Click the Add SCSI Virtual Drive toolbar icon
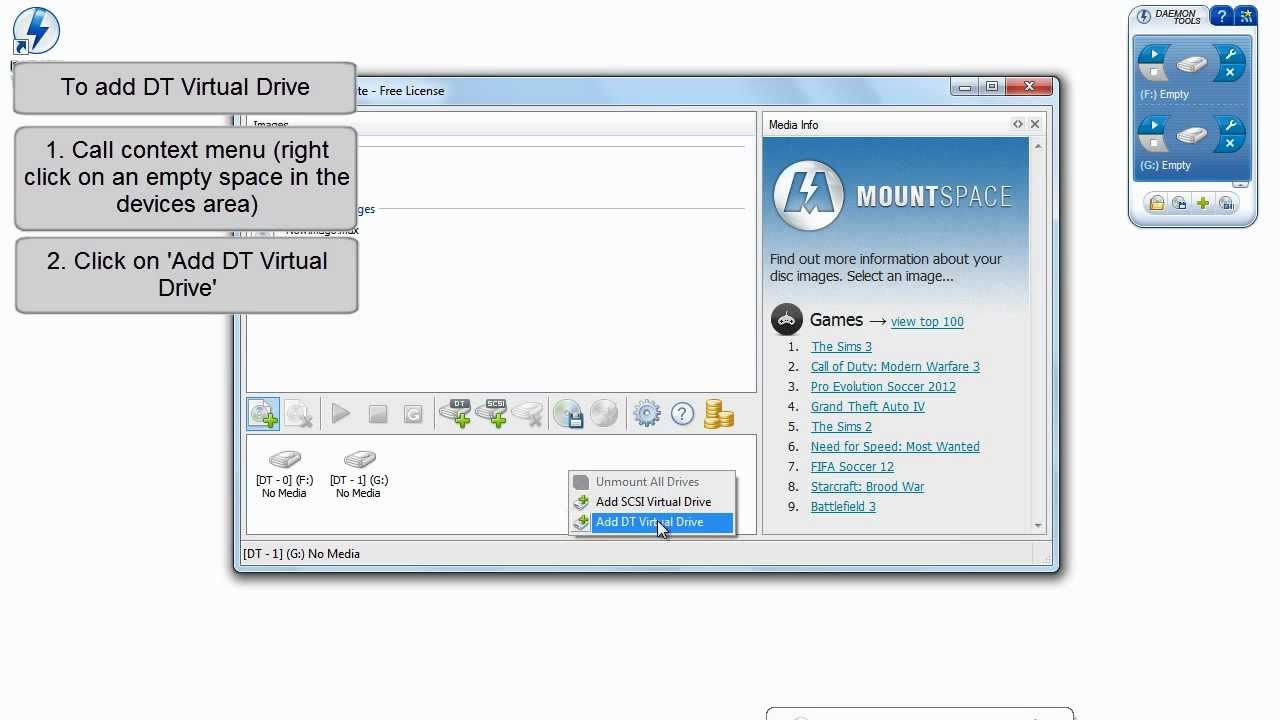Image resolution: width=1280 pixels, height=720 pixels. (x=491, y=414)
